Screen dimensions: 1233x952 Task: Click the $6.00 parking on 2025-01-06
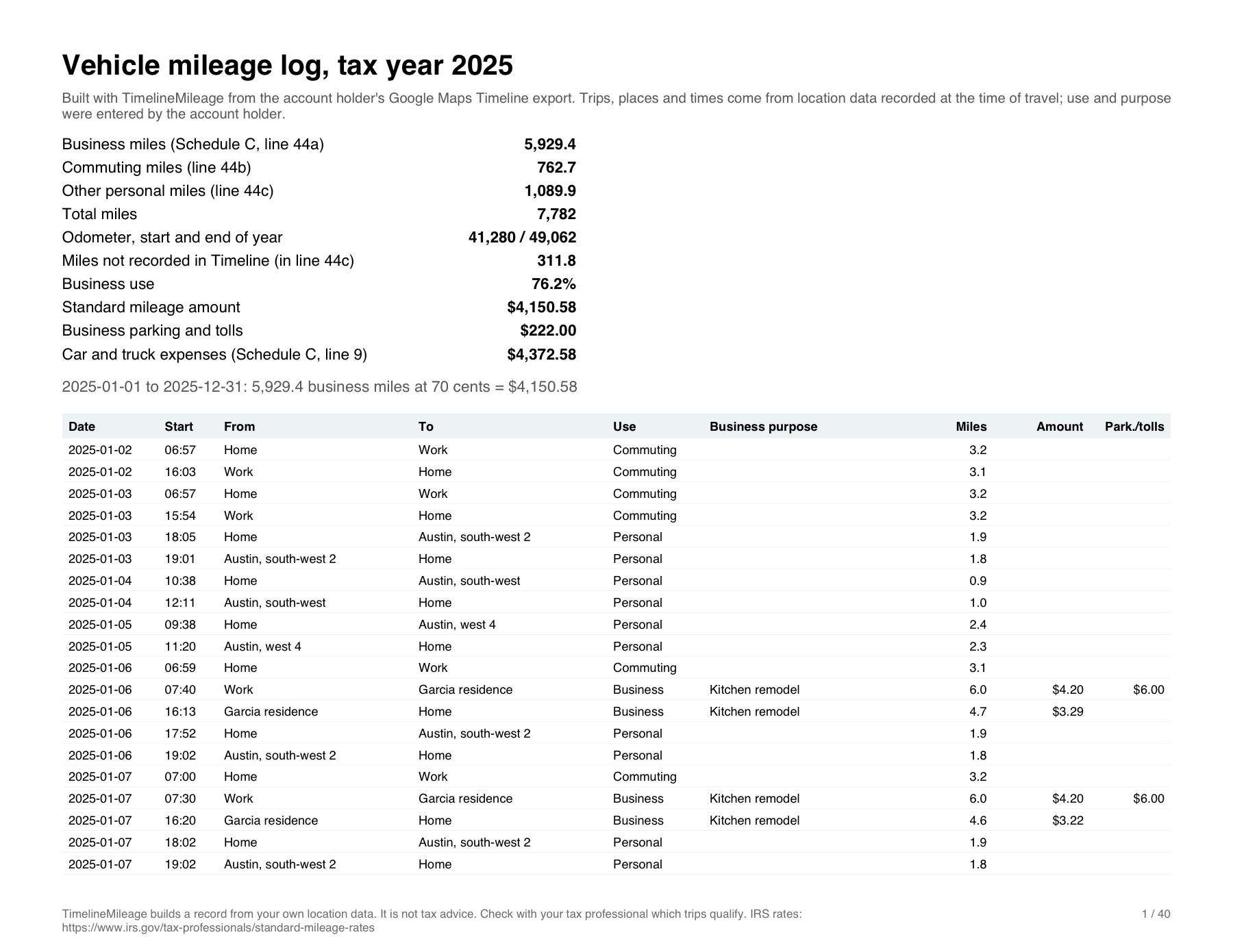point(1149,690)
